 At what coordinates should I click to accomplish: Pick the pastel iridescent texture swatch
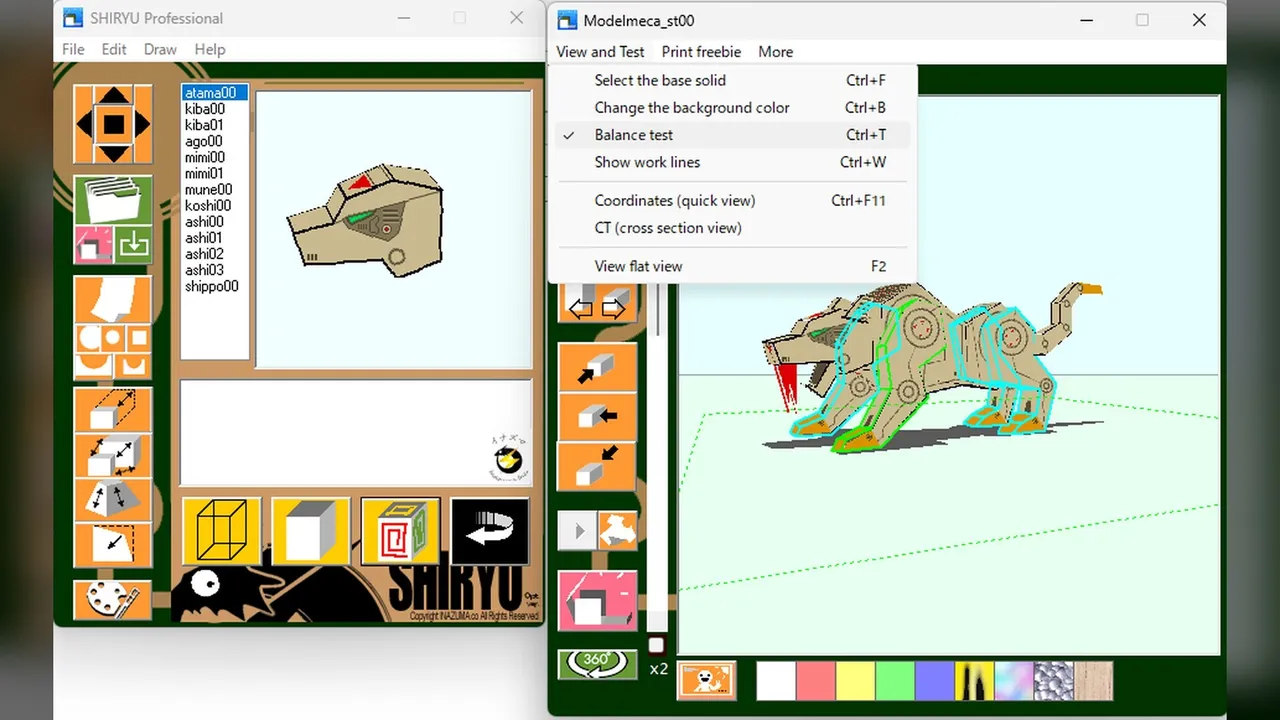click(1014, 681)
